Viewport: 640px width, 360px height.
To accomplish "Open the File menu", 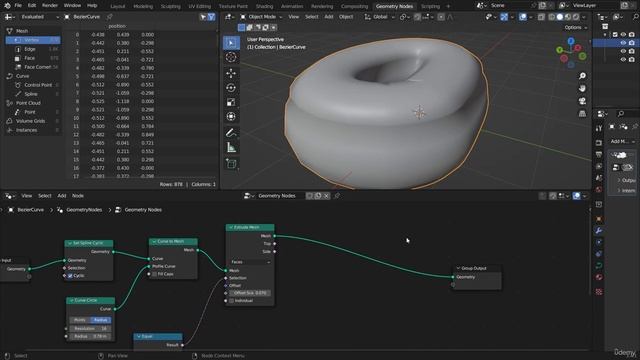I will click(x=18, y=6).
